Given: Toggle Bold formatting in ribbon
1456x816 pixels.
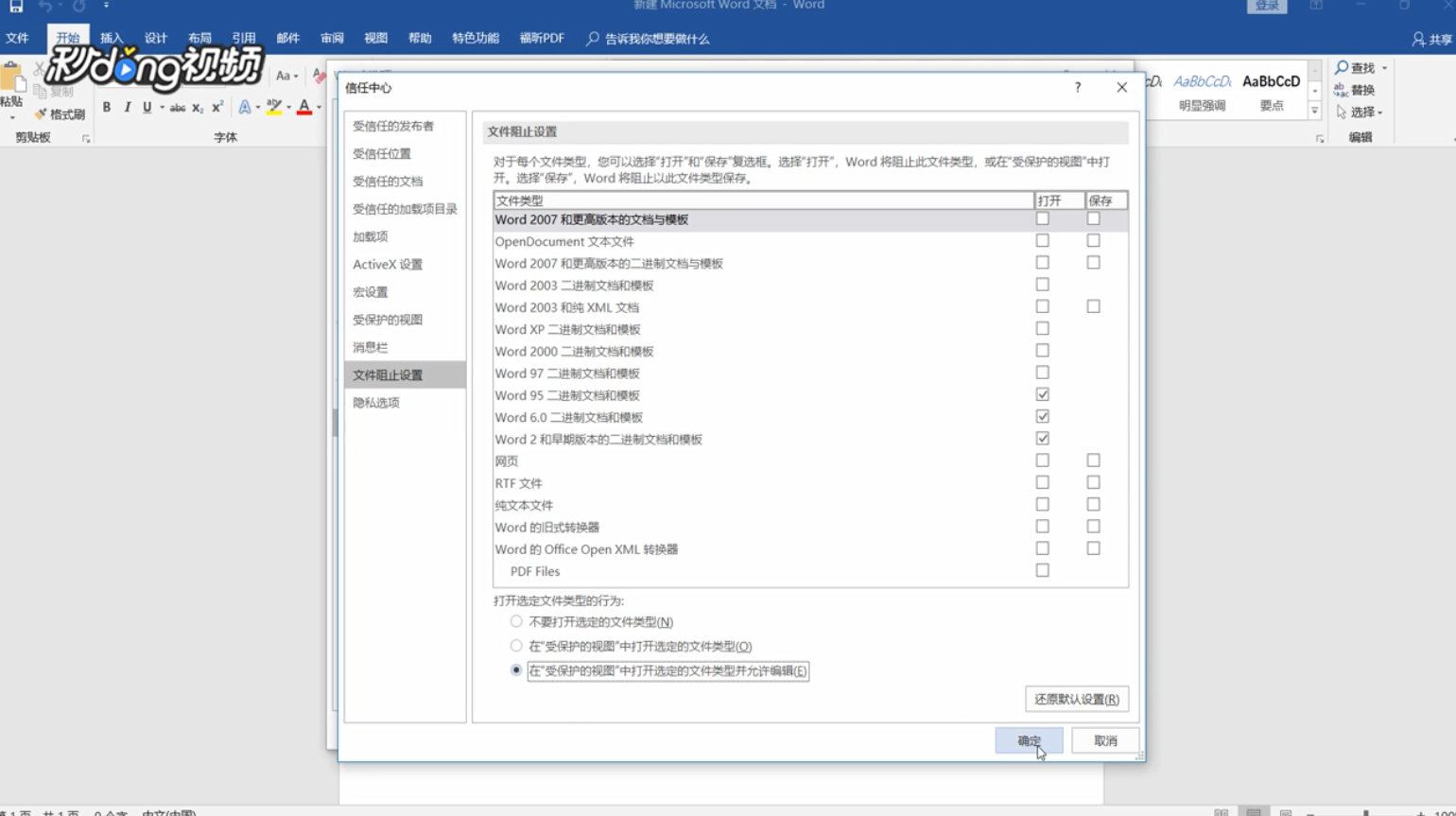Looking at the screenshot, I should click(107, 108).
